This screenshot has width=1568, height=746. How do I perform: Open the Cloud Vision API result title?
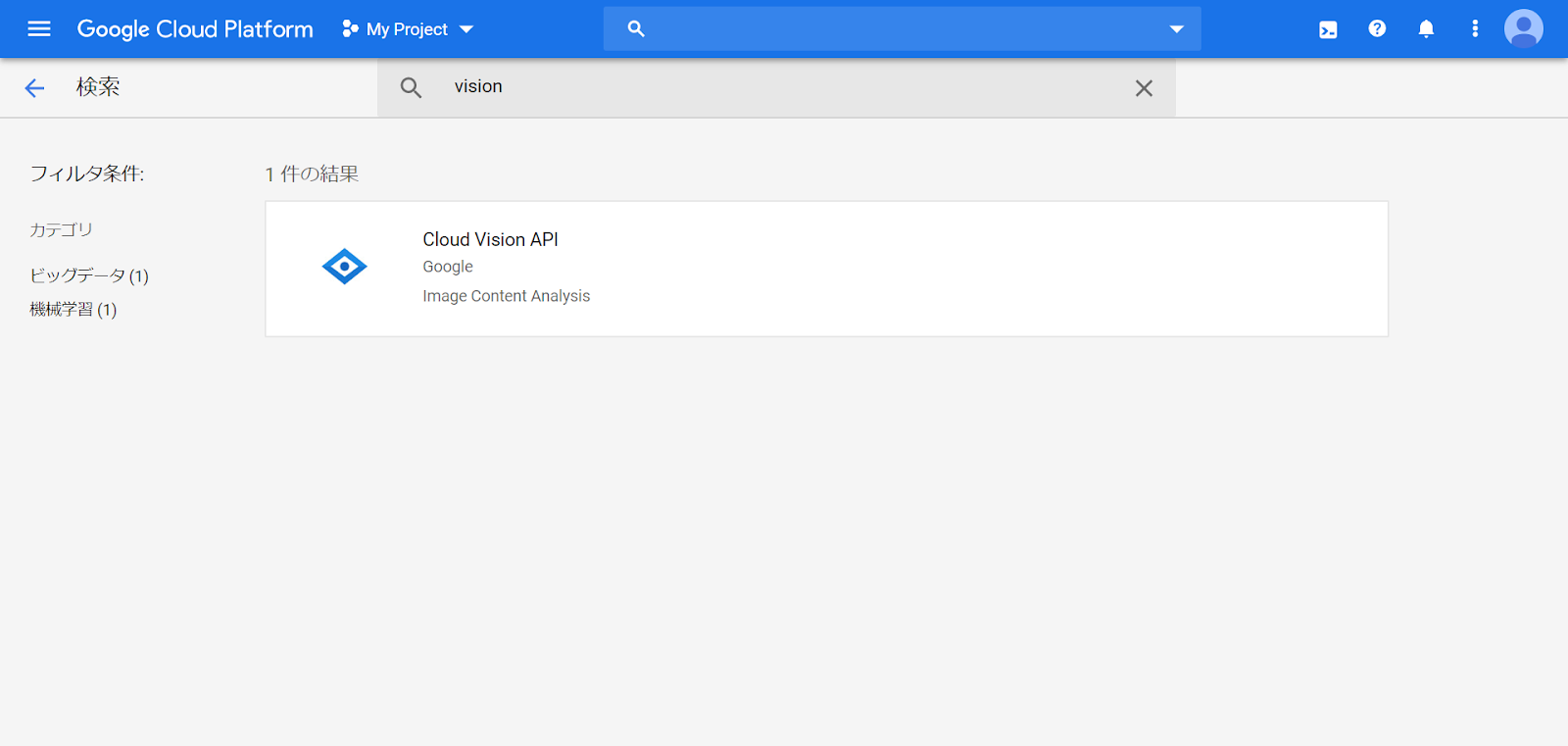(x=490, y=239)
